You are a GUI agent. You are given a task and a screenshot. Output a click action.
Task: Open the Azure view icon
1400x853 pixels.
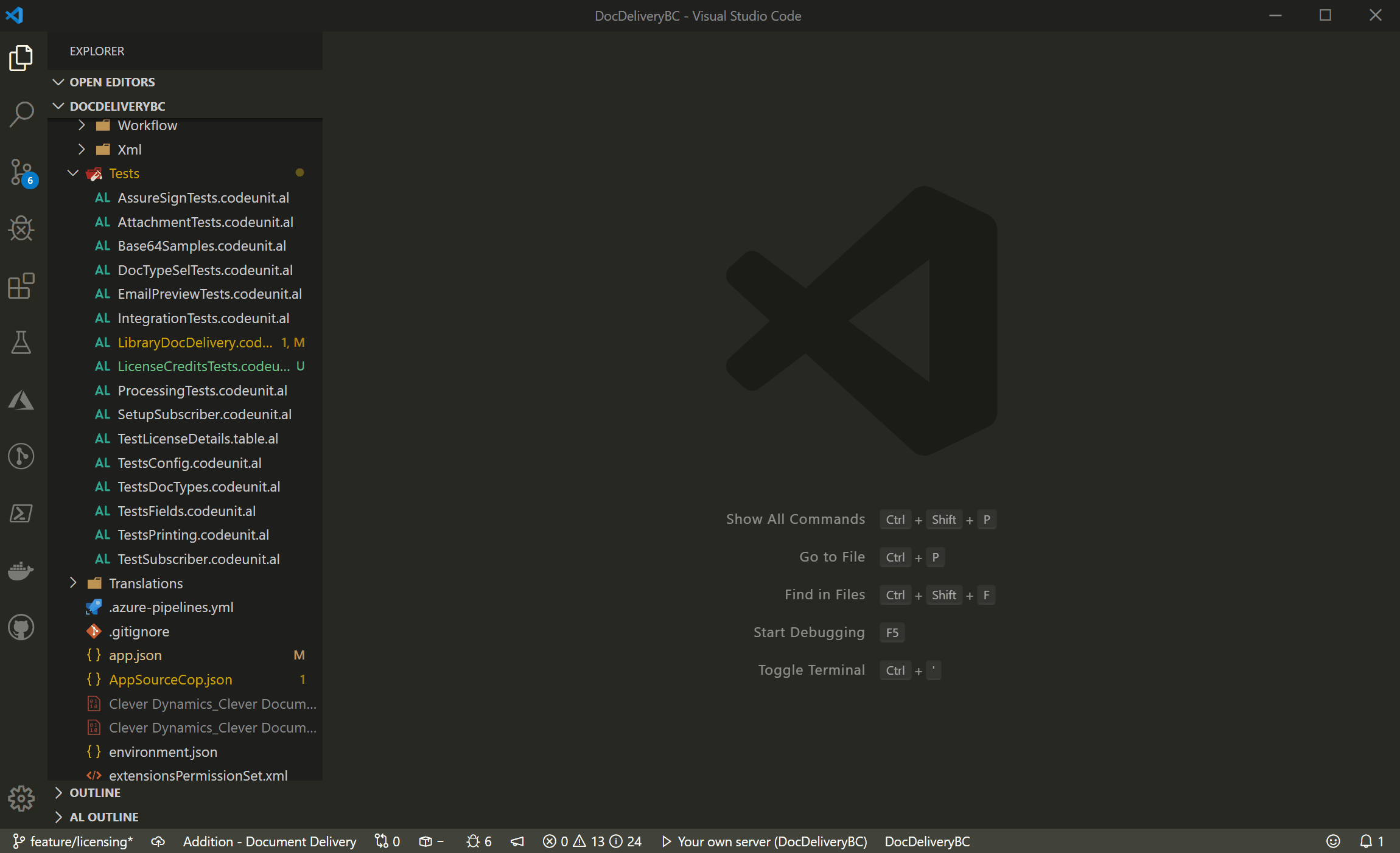pyautogui.click(x=21, y=400)
